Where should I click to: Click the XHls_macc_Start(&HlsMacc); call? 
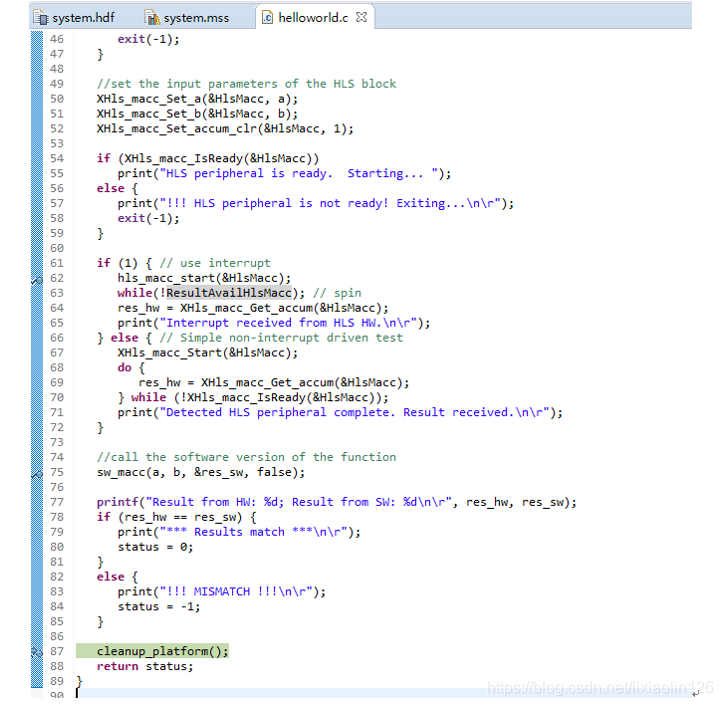coord(207,353)
